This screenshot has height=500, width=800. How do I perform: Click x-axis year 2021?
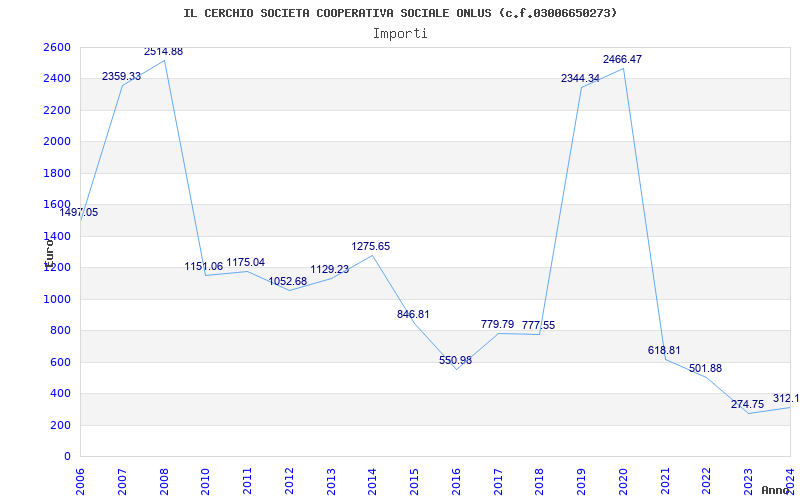[665, 482]
